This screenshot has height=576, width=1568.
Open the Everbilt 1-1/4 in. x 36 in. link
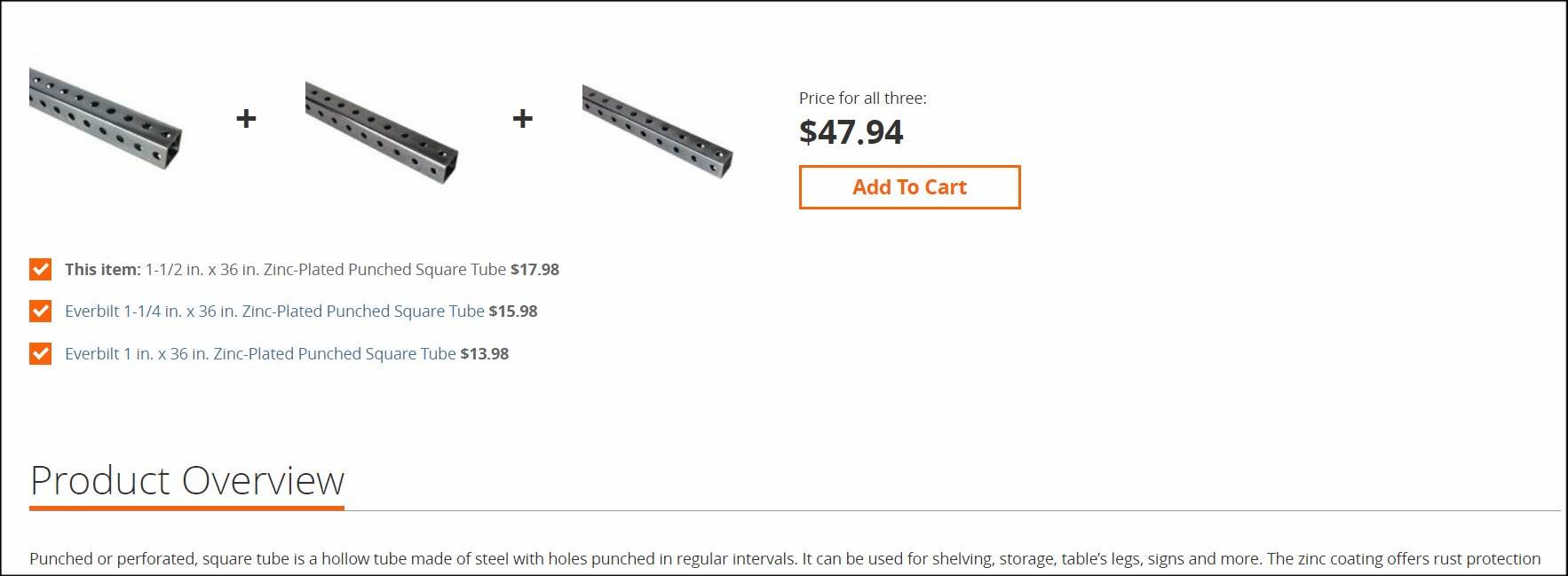click(x=274, y=312)
